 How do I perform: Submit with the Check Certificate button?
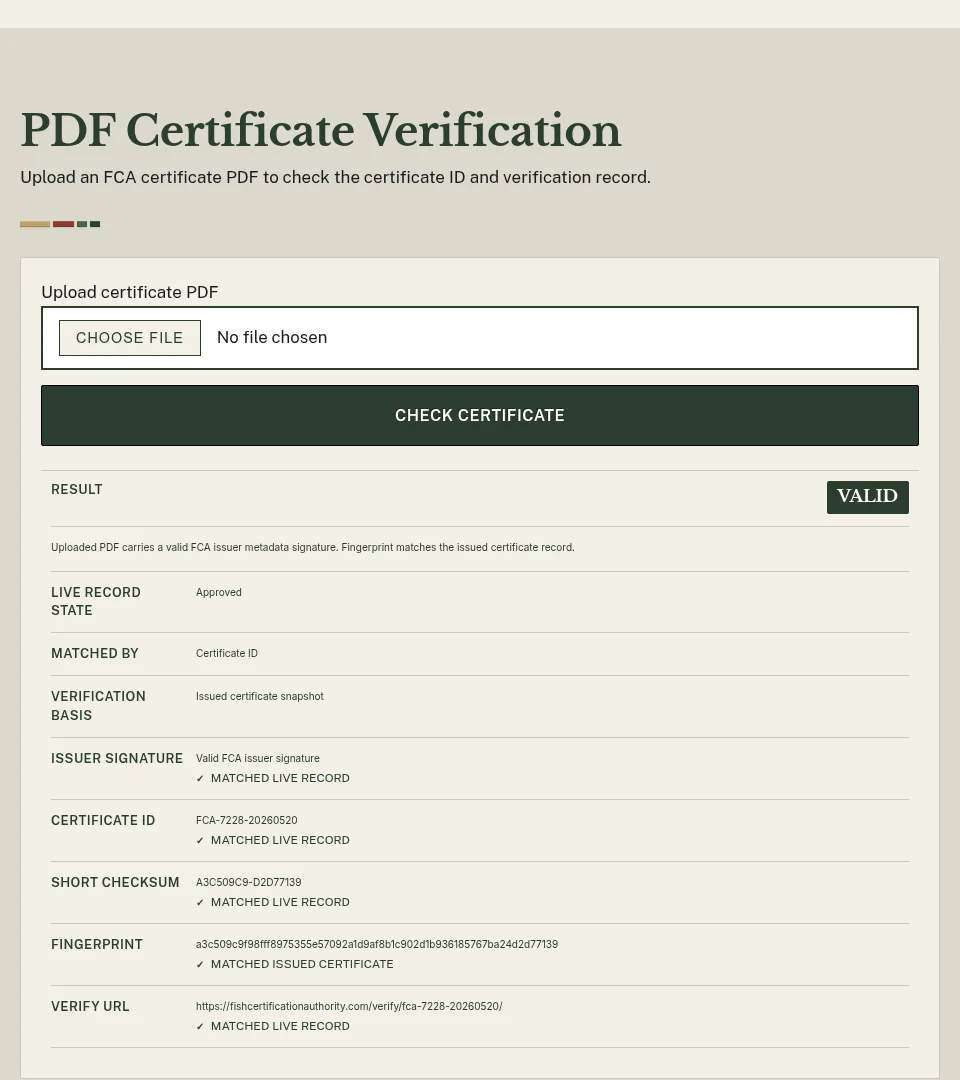click(x=480, y=415)
